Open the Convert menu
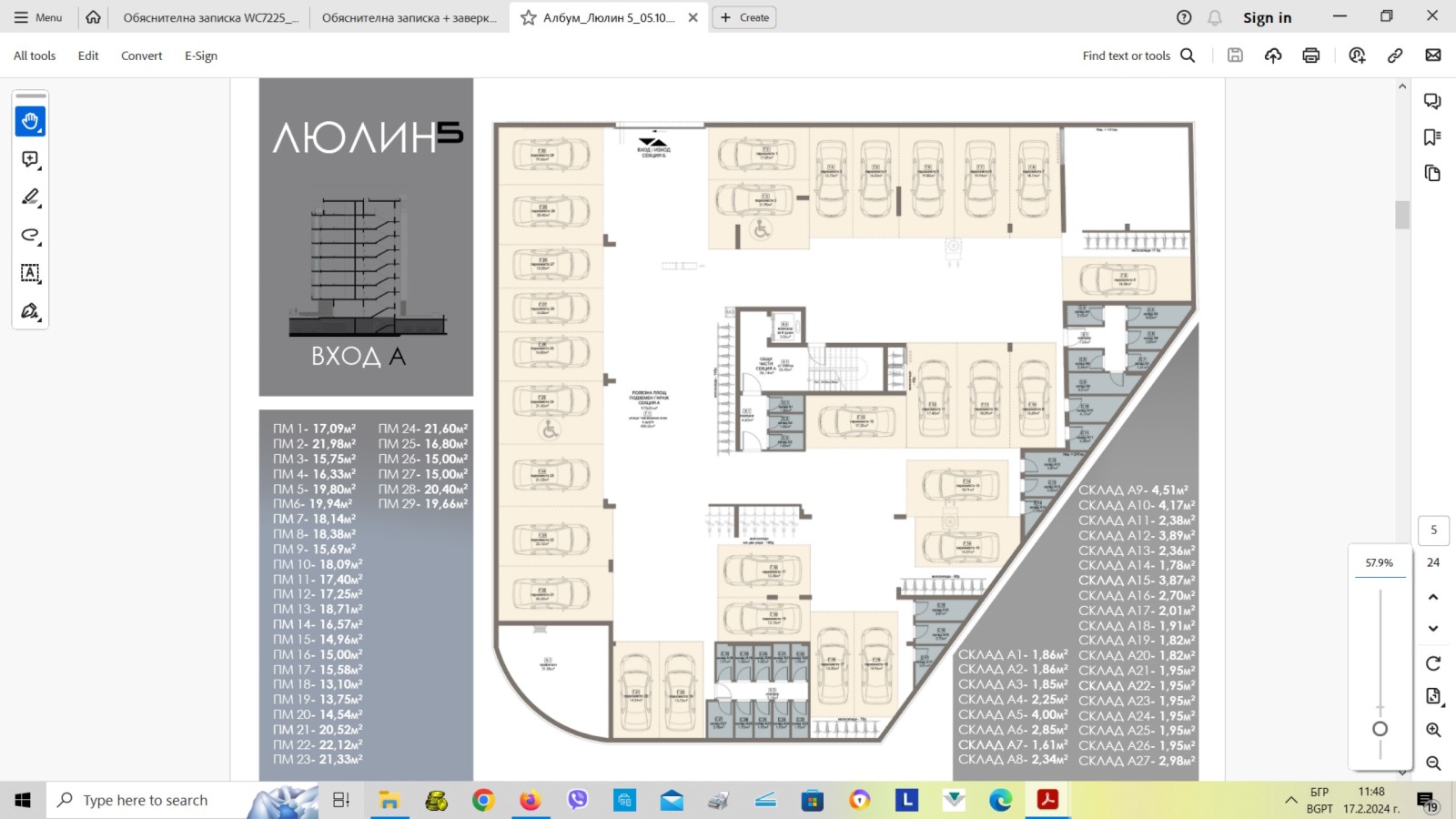The image size is (1456, 819). coord(141,56)
